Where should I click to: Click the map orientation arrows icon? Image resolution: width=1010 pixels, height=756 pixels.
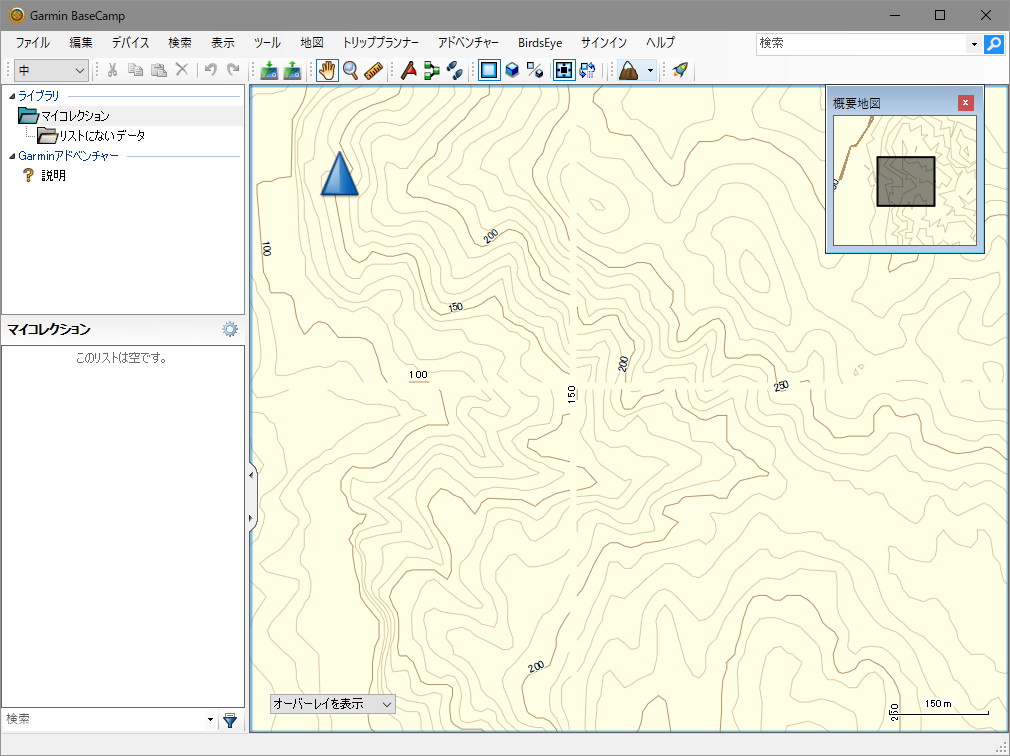(x=587, y=70)
